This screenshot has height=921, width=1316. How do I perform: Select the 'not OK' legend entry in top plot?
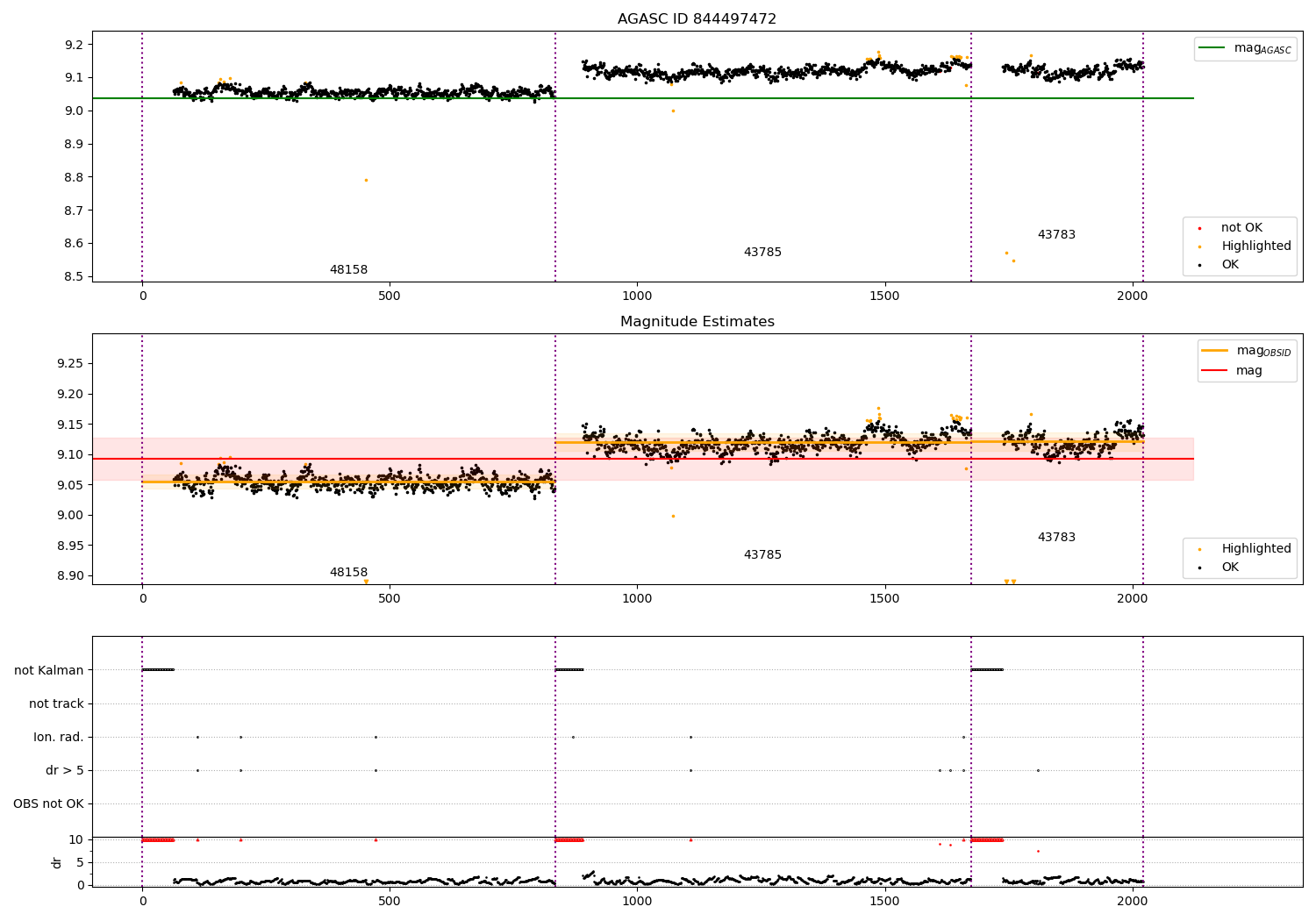point(1241,228)
